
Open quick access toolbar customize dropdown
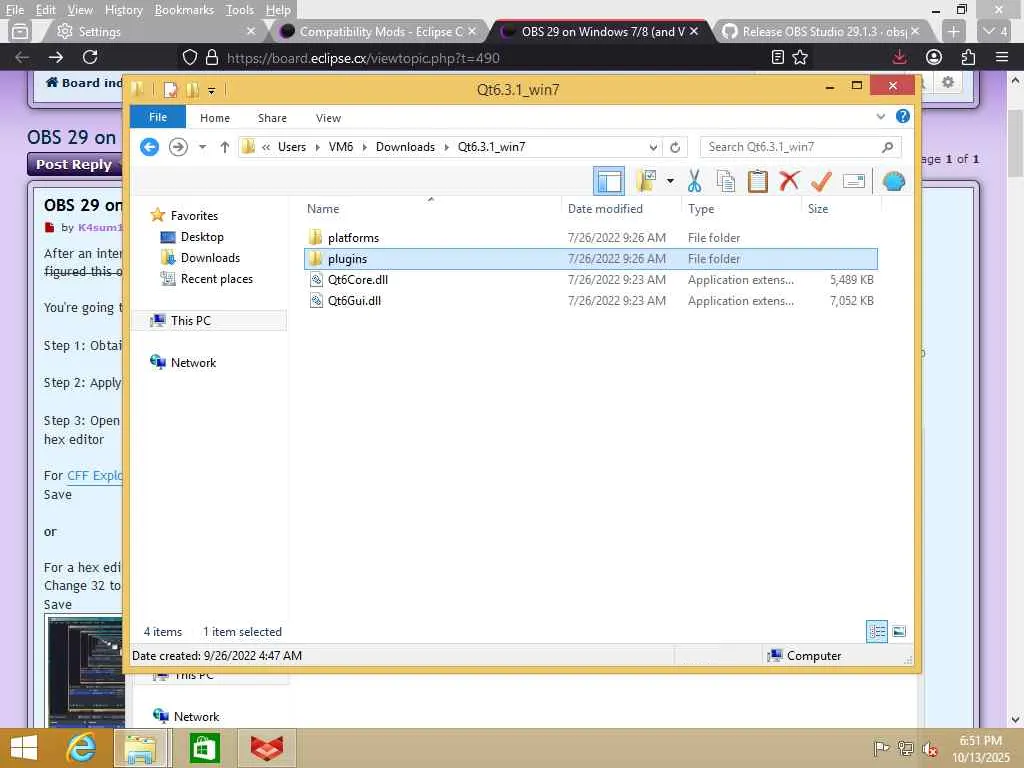[x=212, y=90]
